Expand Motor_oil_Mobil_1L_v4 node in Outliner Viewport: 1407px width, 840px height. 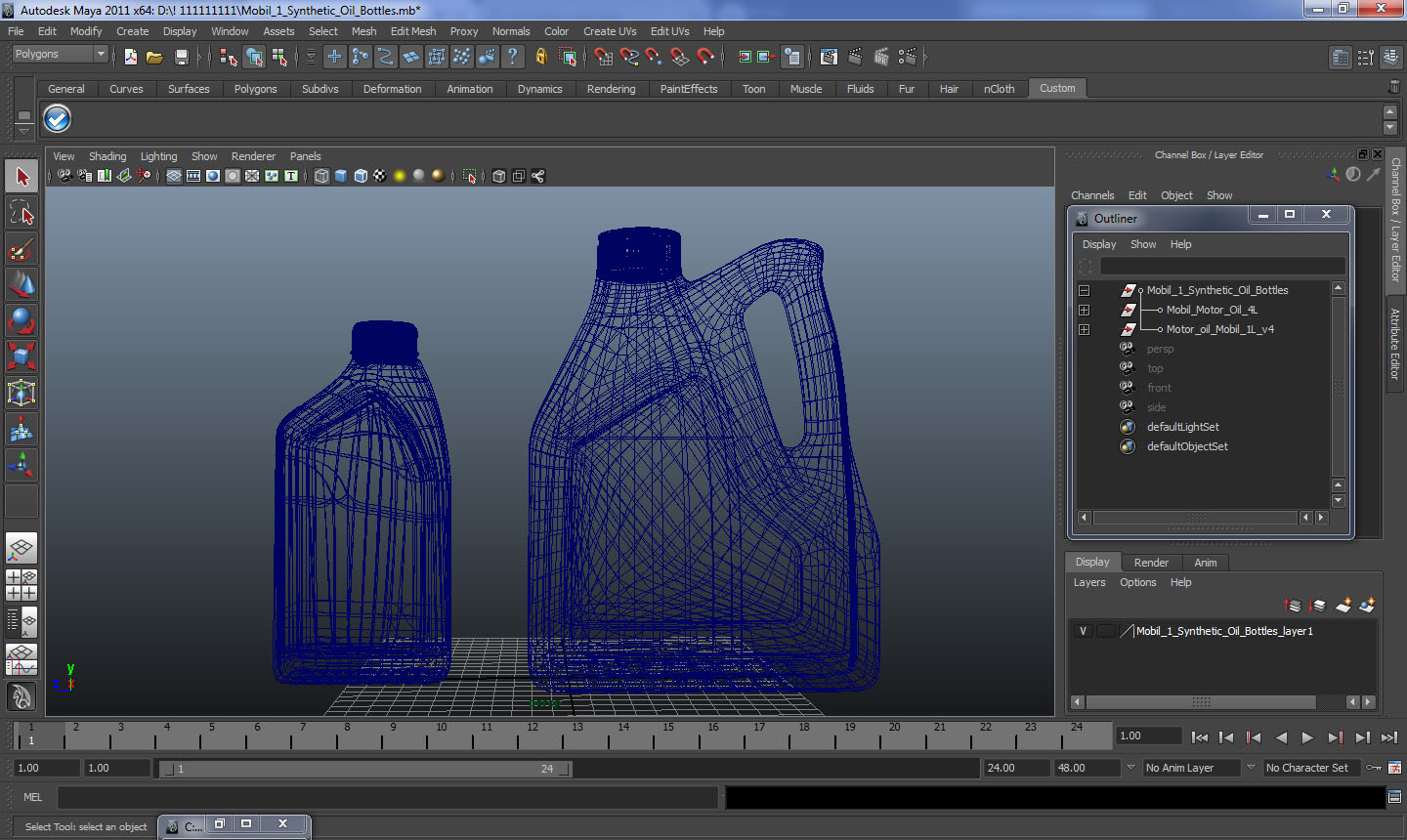click(x=1084, y=329)
